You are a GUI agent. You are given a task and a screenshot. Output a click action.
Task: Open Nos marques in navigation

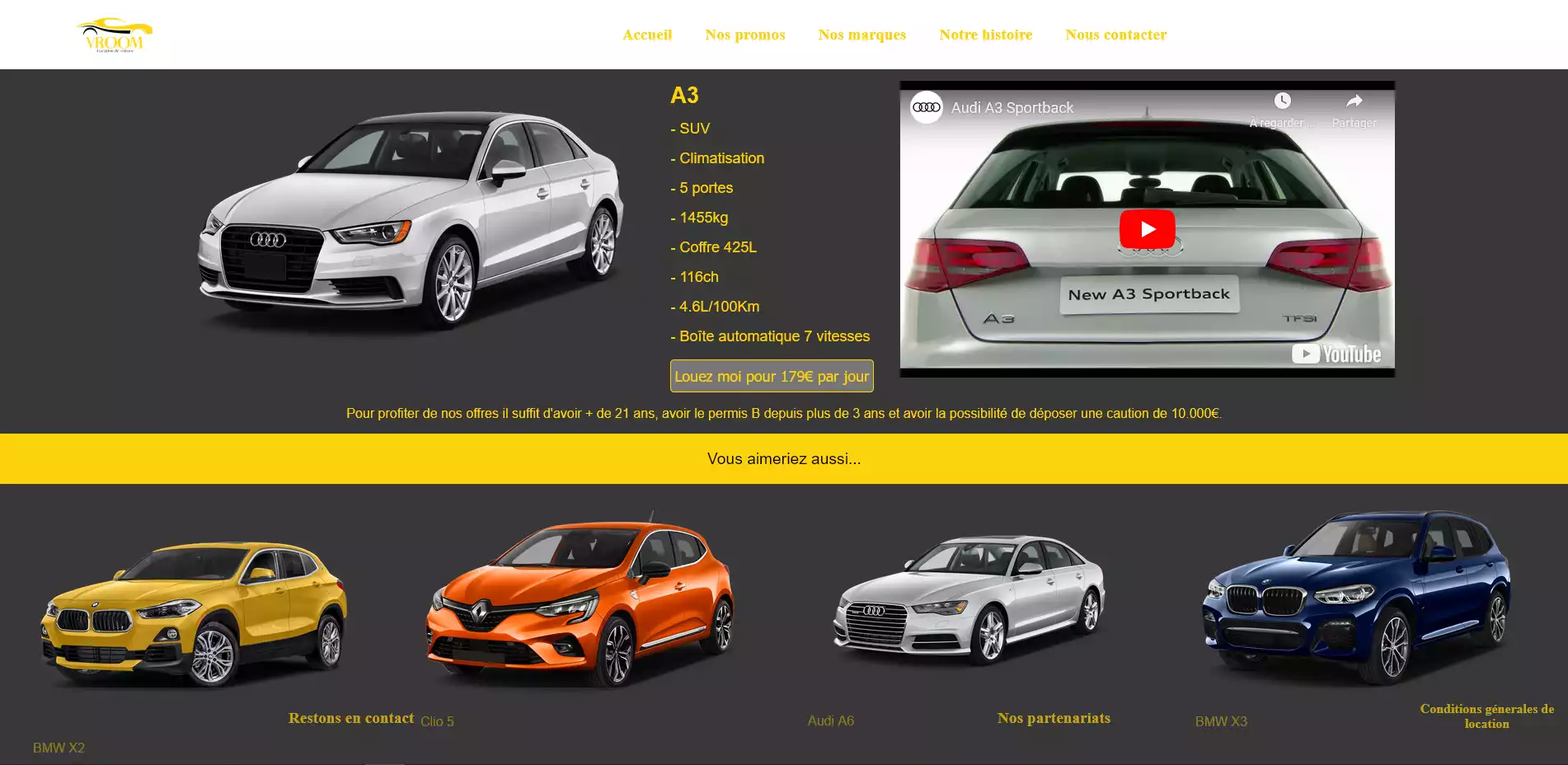862,35
